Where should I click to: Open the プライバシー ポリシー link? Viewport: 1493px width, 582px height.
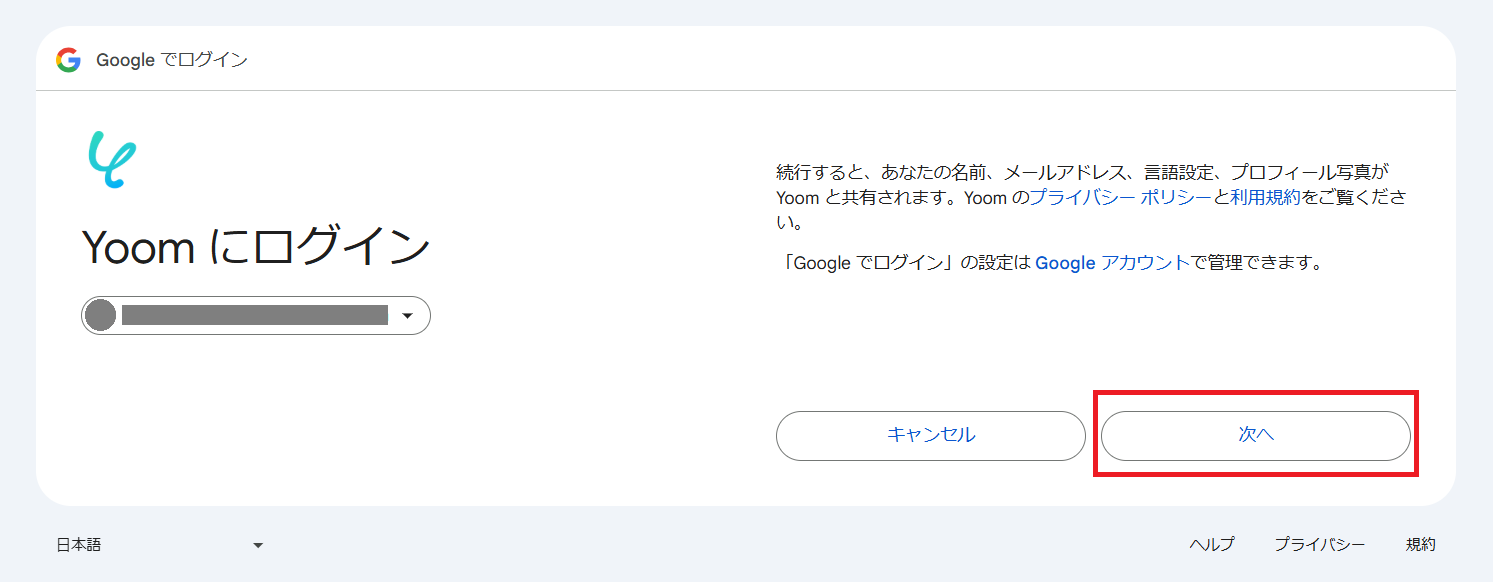pyautogui.click(x=1120, y=197)
